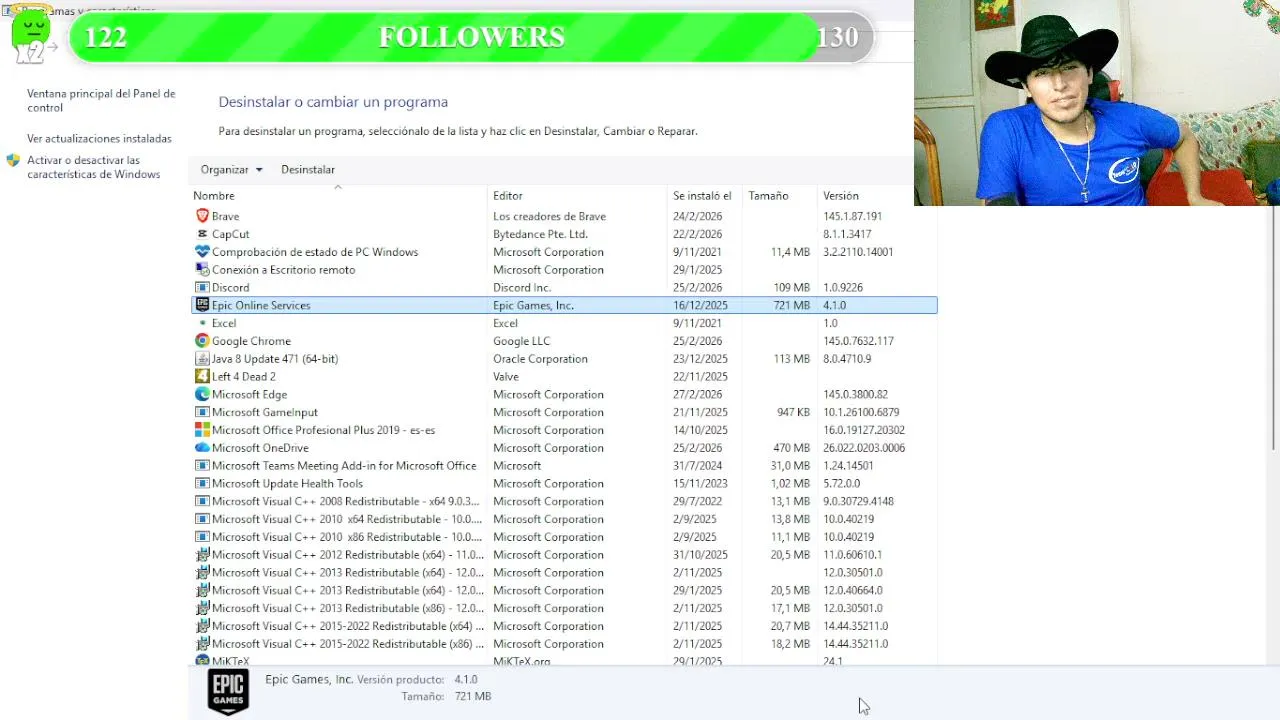Click the Oracle Corporation editor cell
Image resolution: width=1280 pixels, height=720 pixels.
pyautogui.click(x=540, y=359)
